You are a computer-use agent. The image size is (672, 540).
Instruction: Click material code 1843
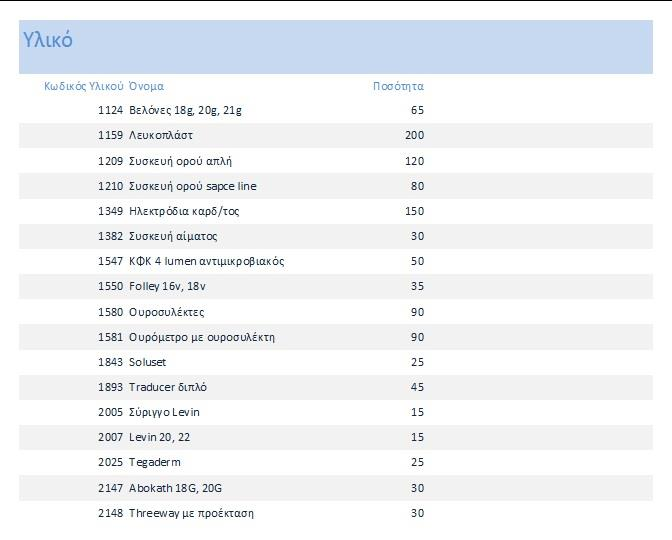tap(110, 362)
